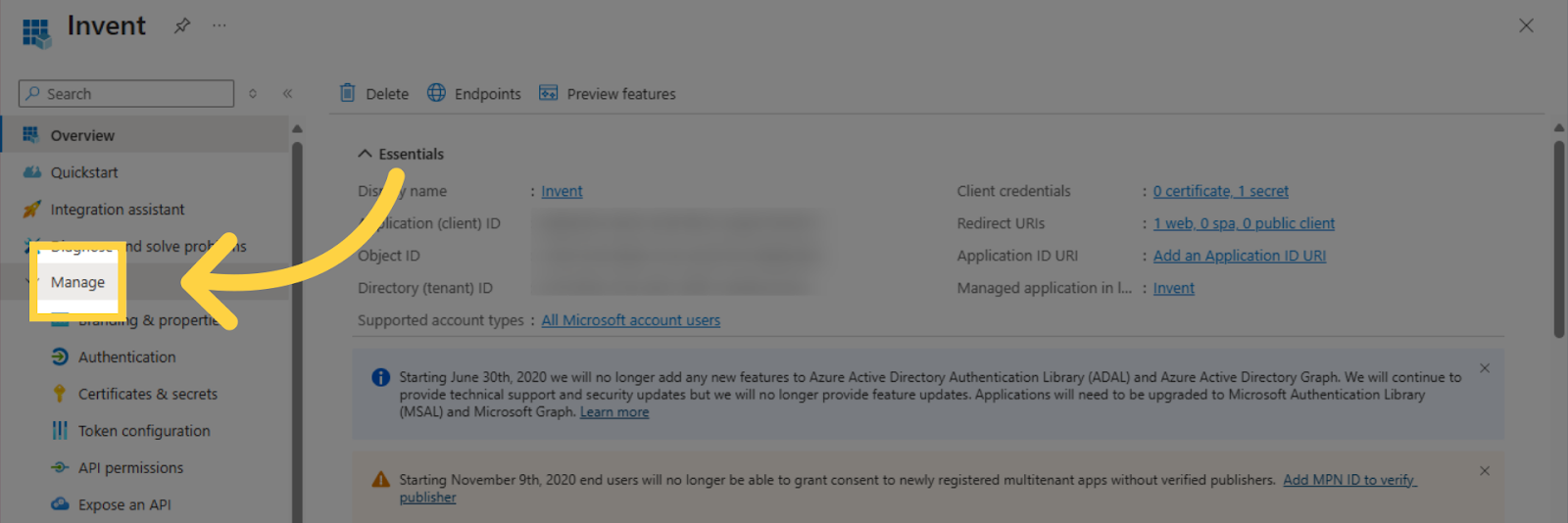
Task: Click the Delete trash icon
Action: (348, 93)
